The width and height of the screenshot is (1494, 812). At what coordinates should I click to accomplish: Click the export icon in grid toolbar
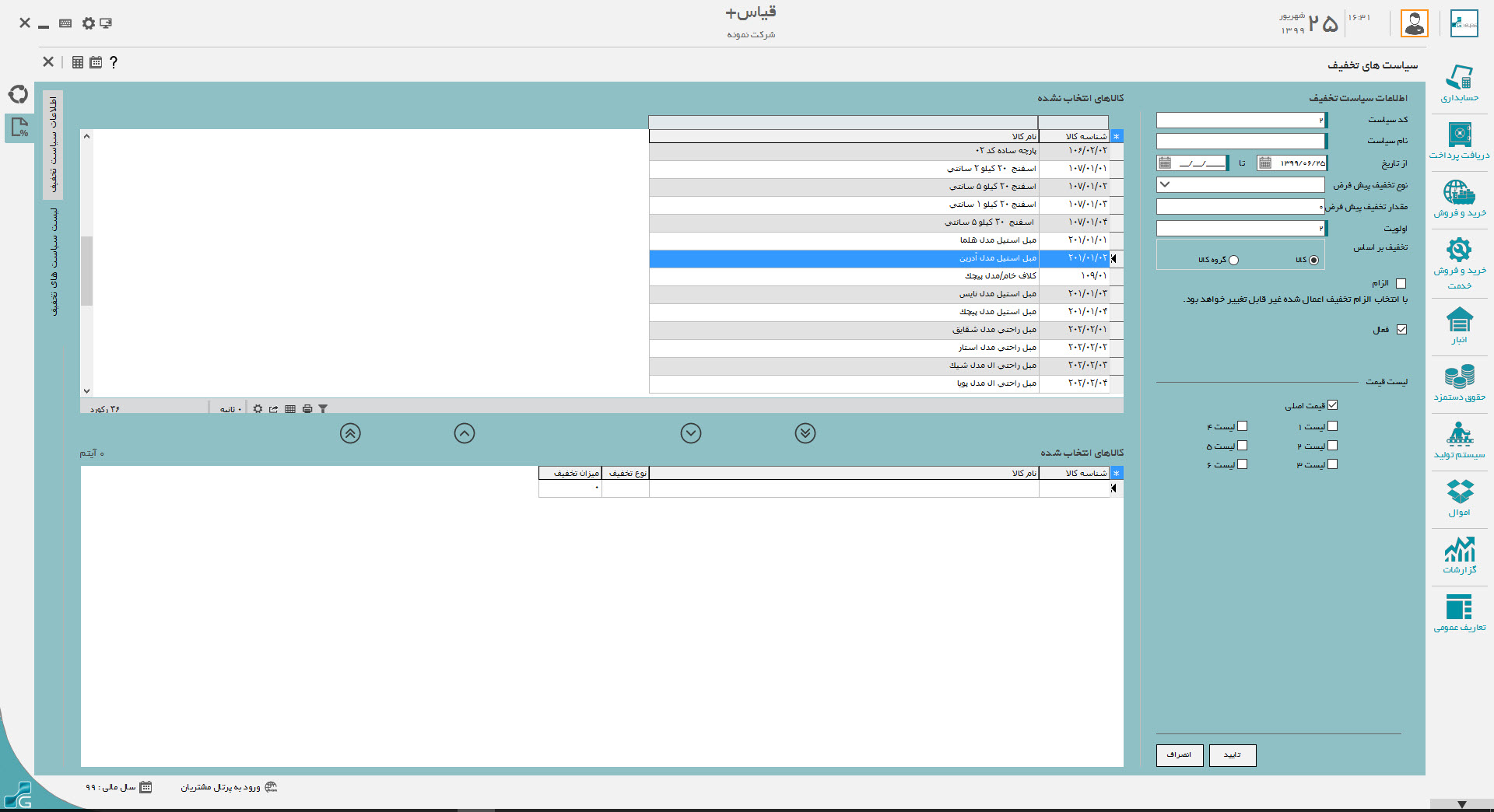(274, 409)
